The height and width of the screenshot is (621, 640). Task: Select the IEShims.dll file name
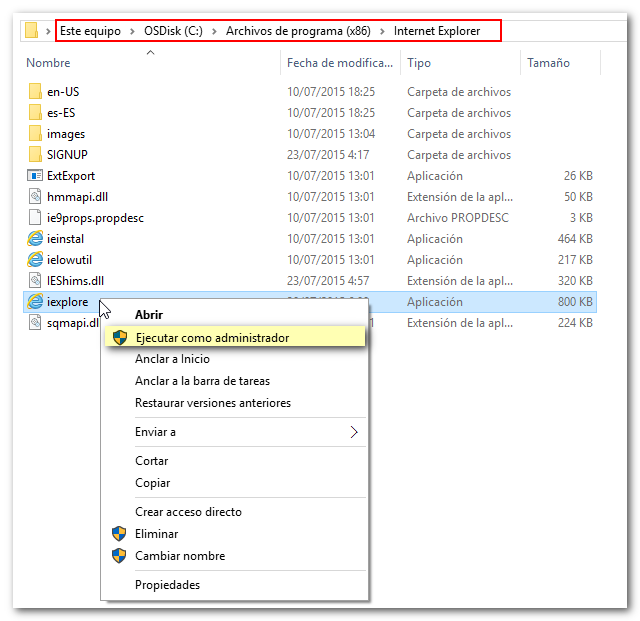pos(75,281)
